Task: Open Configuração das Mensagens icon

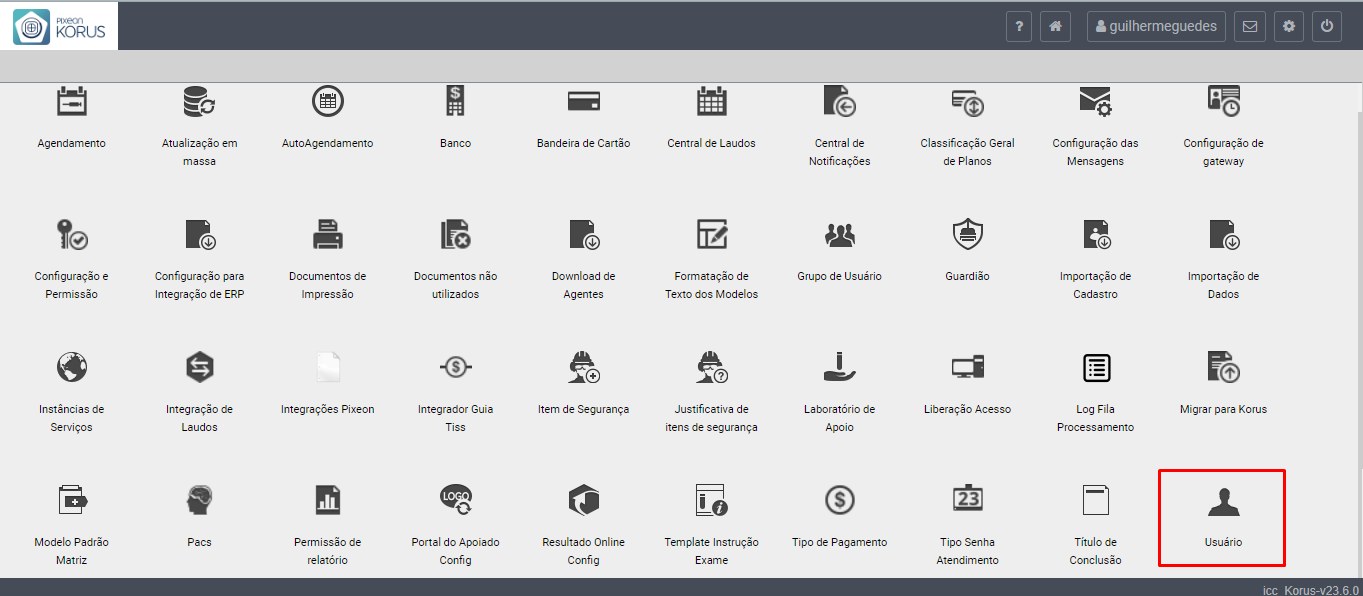Action: point(1095,102)
